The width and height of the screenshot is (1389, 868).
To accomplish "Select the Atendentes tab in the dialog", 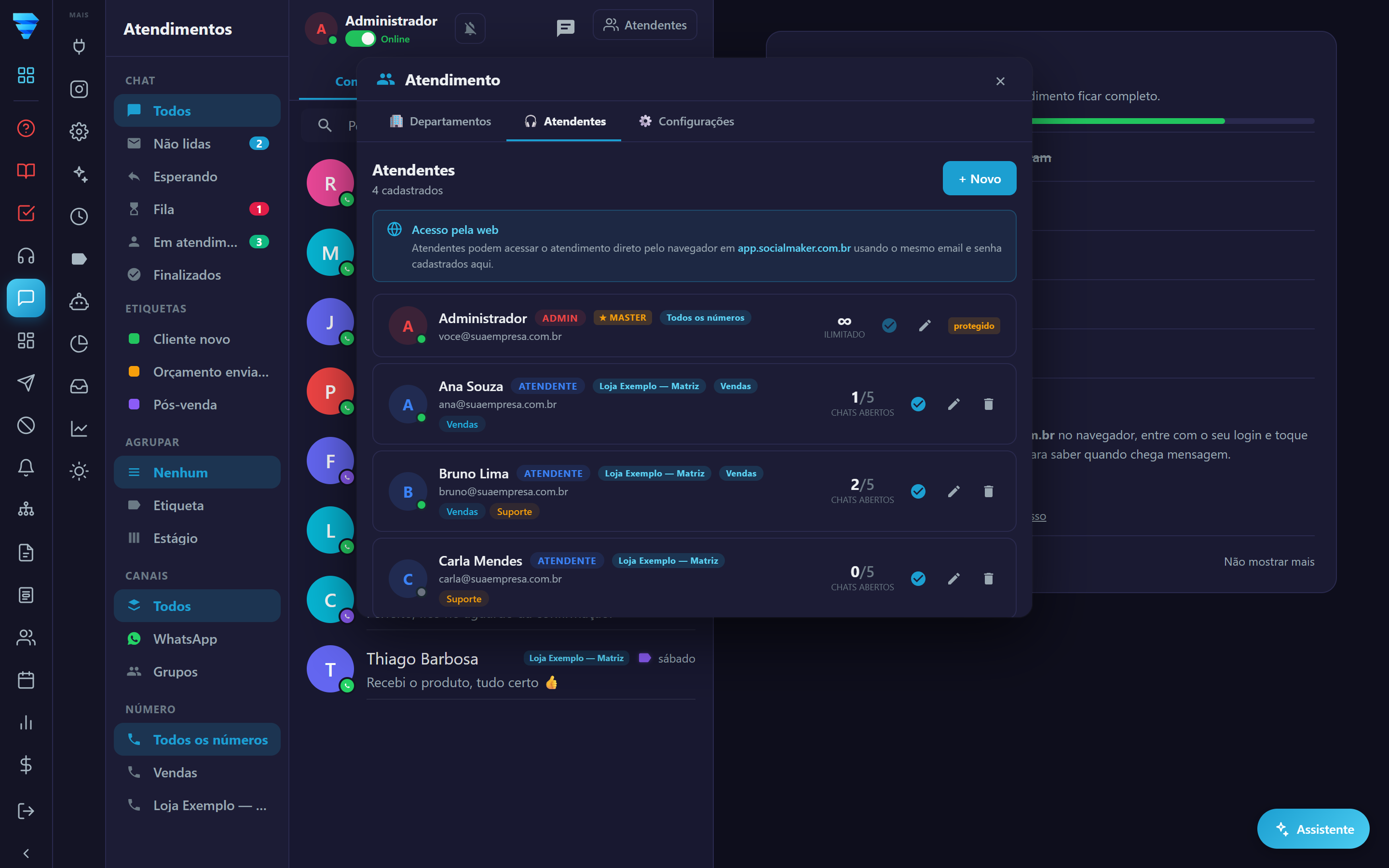I will coord(564,121).
